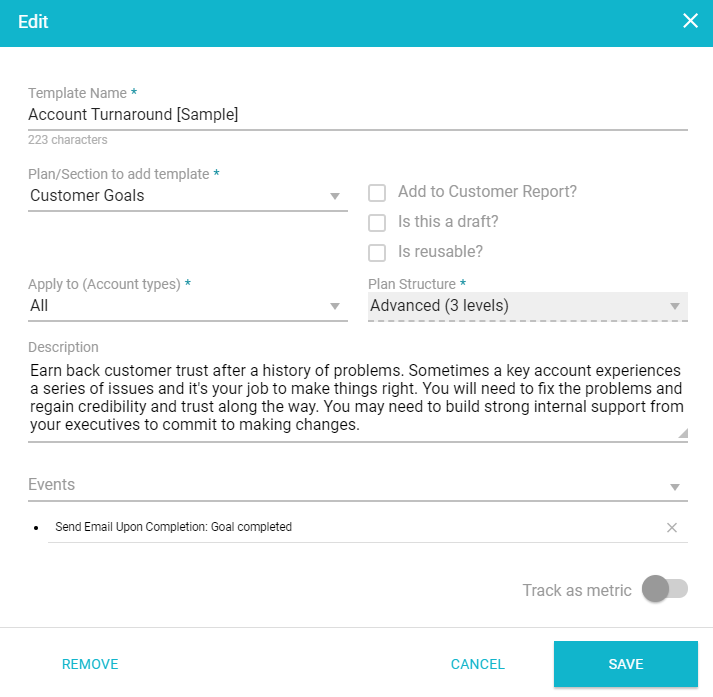This screenshot has width=713, height=697.
Task: Click the Edit dialog title
Action: click(x=33, y=22)
